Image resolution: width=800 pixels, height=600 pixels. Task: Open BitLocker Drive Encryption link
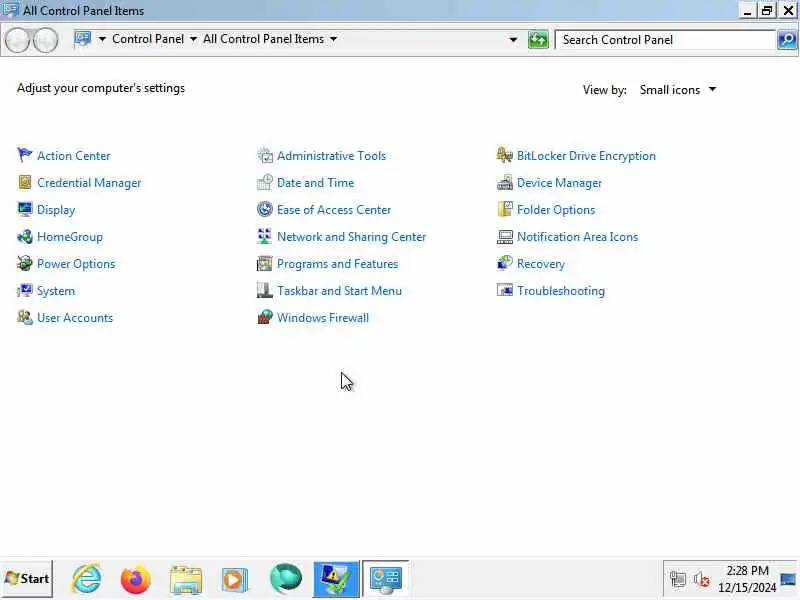pyautogui.click(x=586, y=156)
